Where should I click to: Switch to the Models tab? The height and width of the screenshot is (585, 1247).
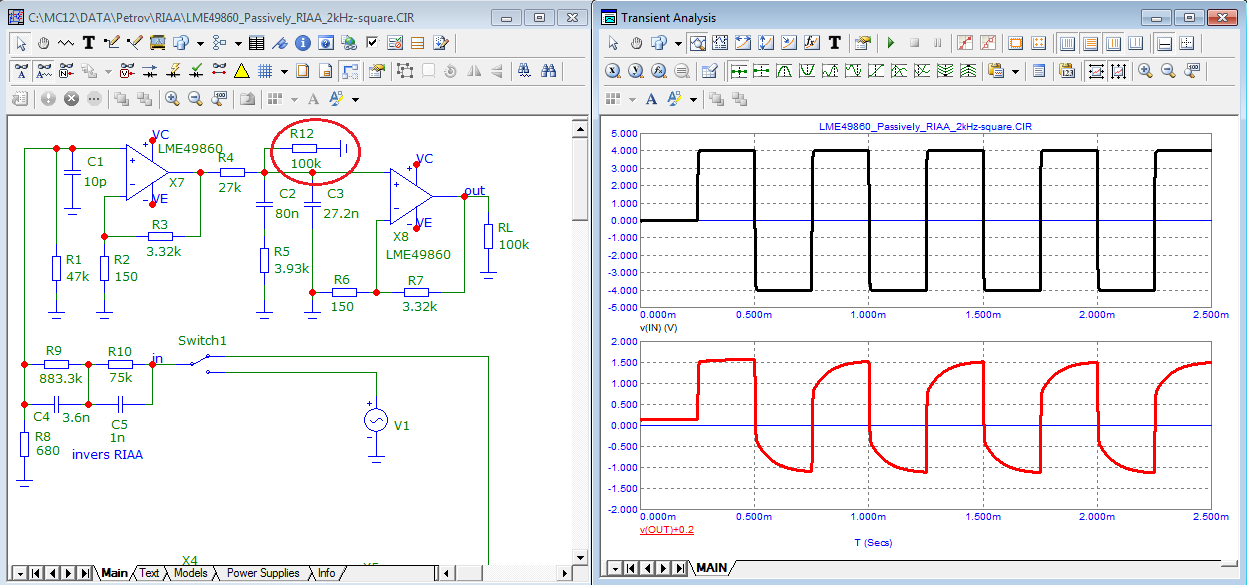(191, 573)
